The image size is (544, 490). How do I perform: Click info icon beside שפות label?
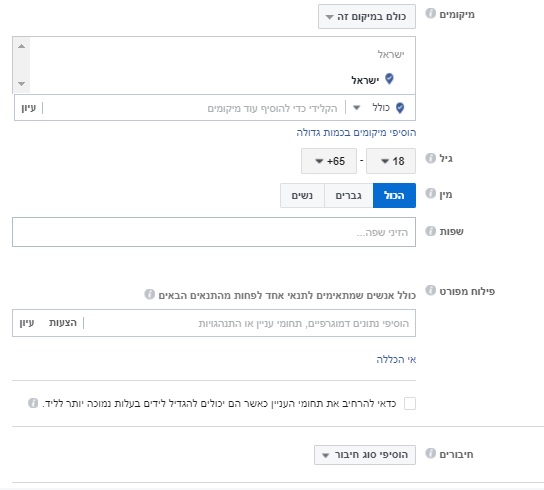pyautogui.click(x=430, y=231)
